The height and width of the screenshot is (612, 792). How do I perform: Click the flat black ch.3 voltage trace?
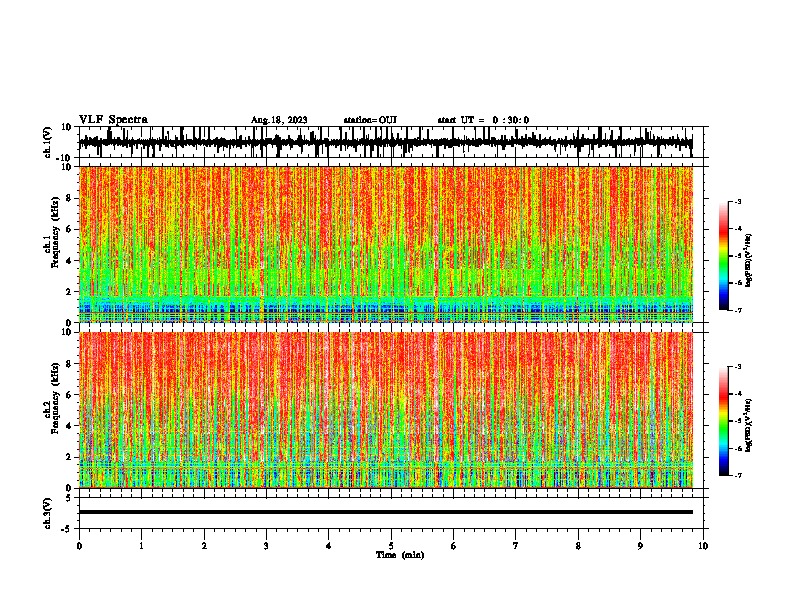(386, 512)
